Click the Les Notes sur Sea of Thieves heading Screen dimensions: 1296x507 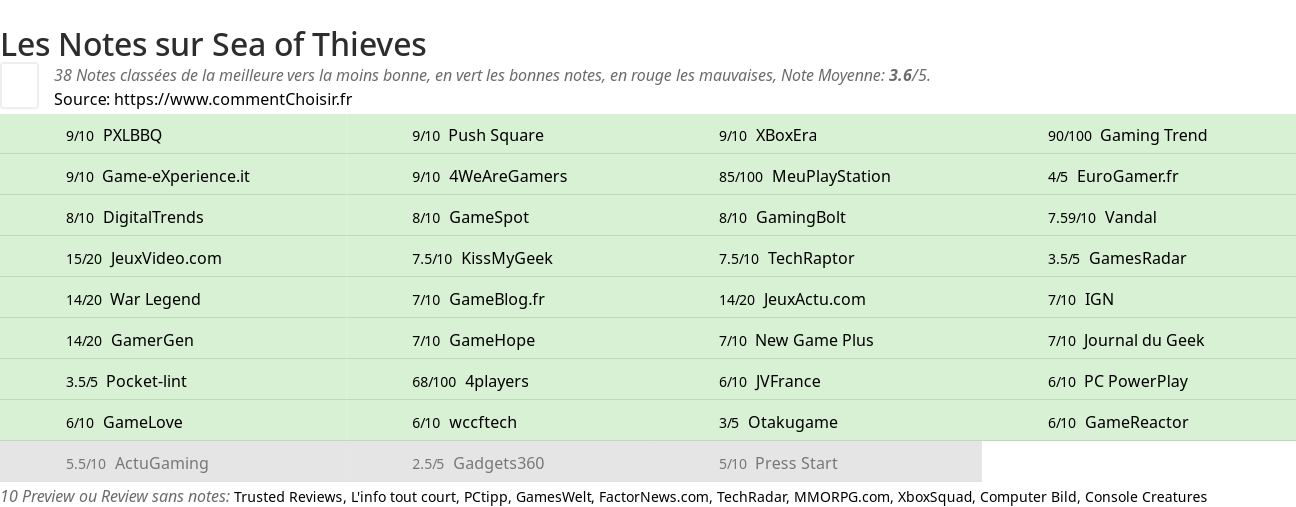click(x=214, y=44)
